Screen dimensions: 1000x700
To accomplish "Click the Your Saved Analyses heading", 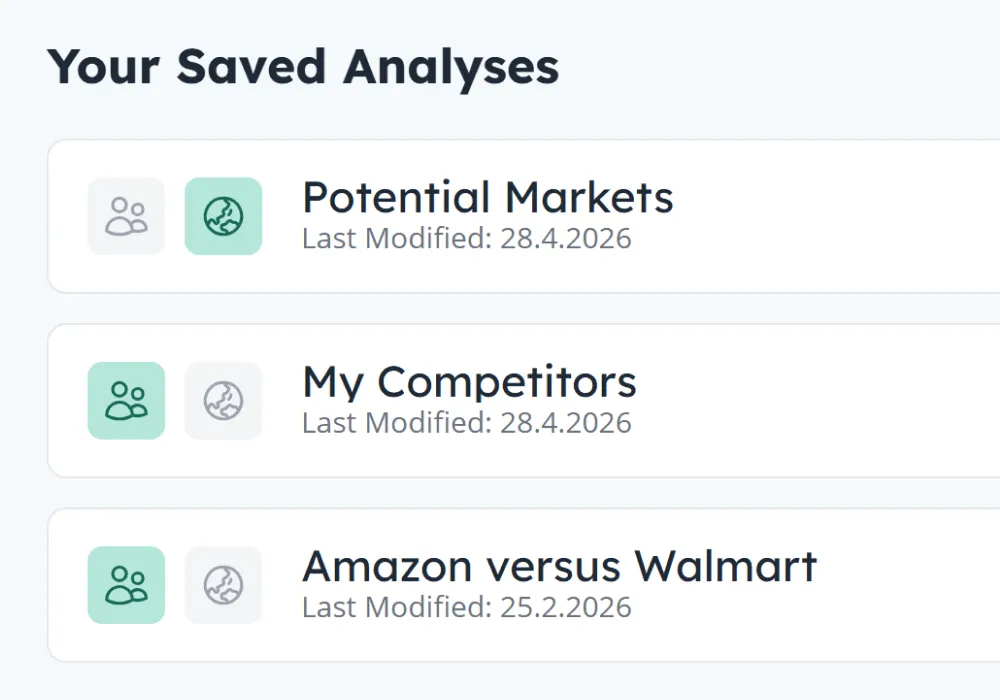I will click(x=305, y=66).
